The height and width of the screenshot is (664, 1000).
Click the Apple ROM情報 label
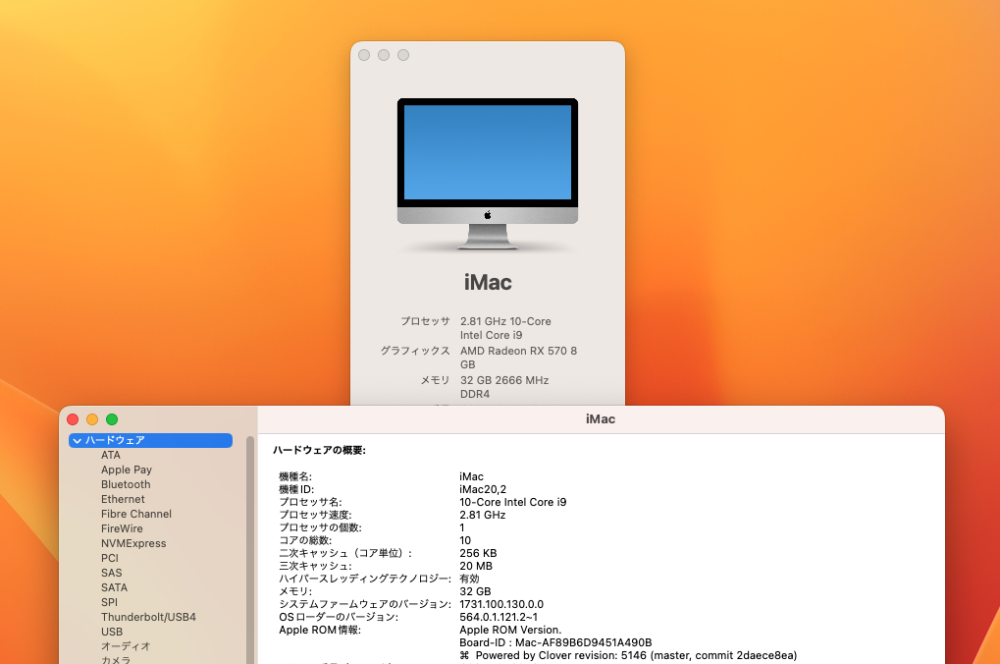(320, 630)
